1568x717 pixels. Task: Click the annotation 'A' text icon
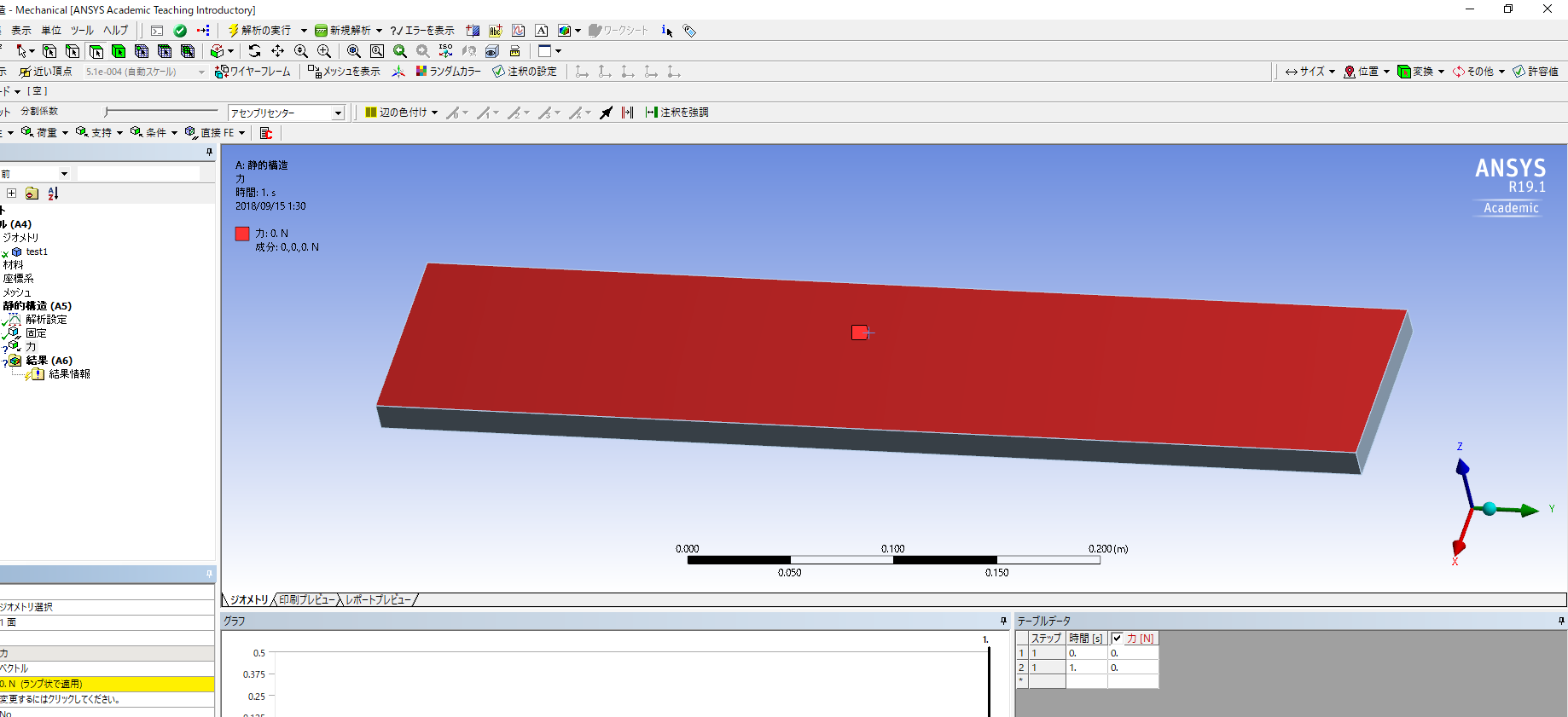[542, 31]
